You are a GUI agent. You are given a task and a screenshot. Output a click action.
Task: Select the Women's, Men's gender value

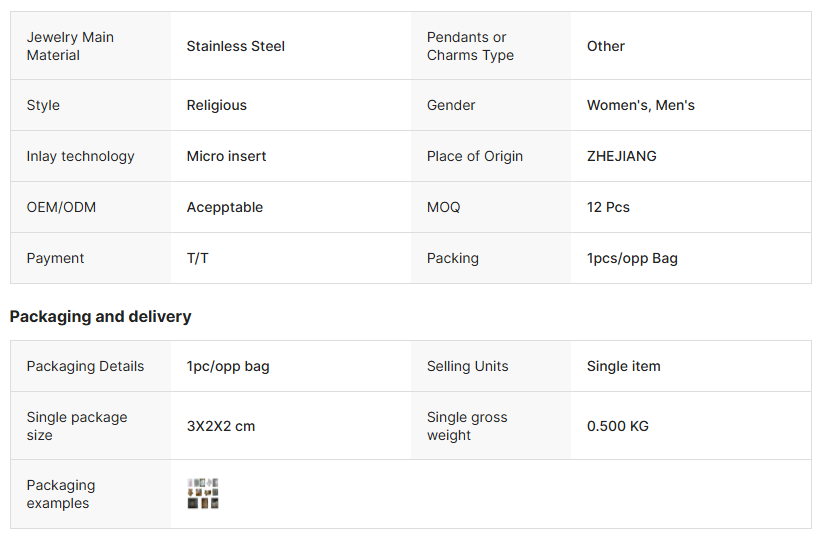641,105
